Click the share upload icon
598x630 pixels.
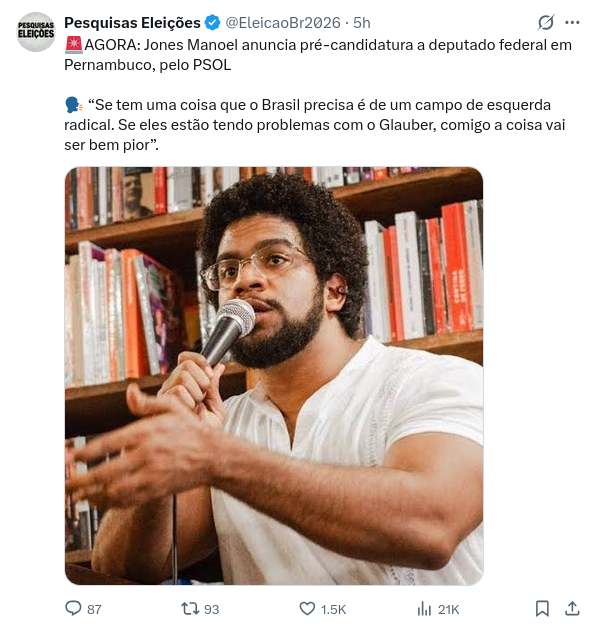572,608
